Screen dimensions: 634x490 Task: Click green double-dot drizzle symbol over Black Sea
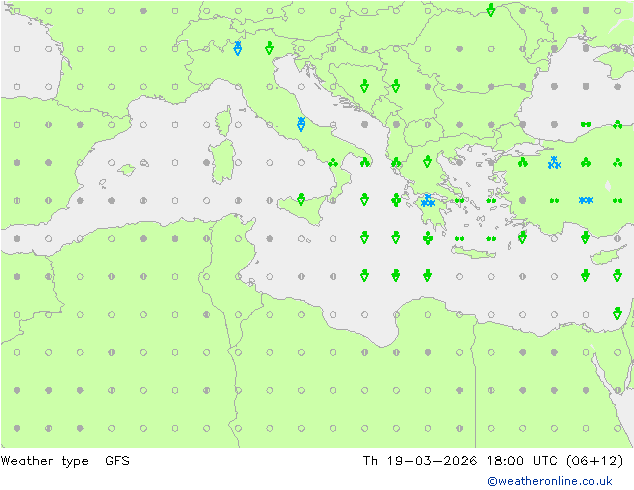point(586,124)
